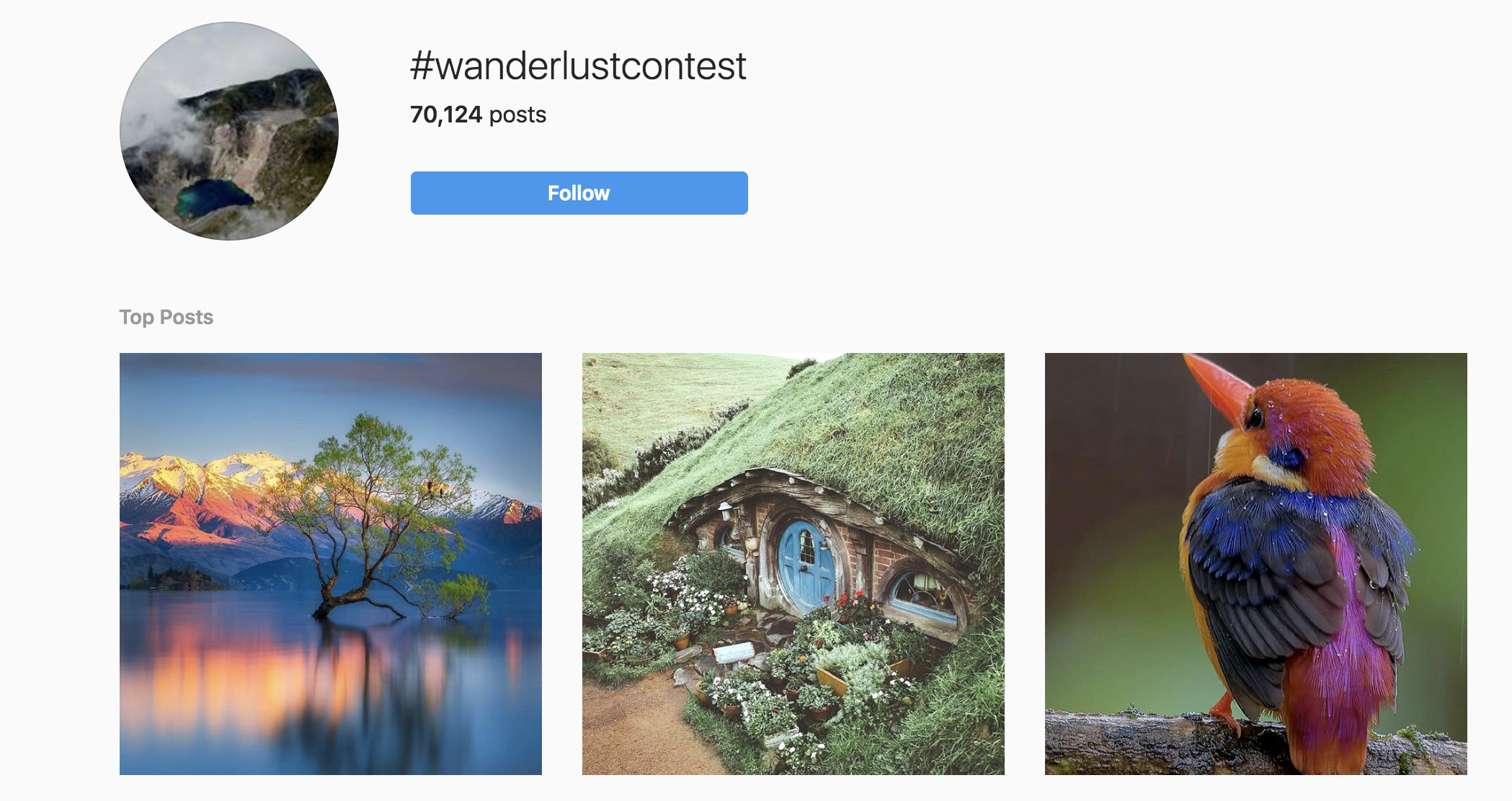Click the Top Posts section heading
Viewport: 1512px width, 801px height.
[x=166, y=317]
